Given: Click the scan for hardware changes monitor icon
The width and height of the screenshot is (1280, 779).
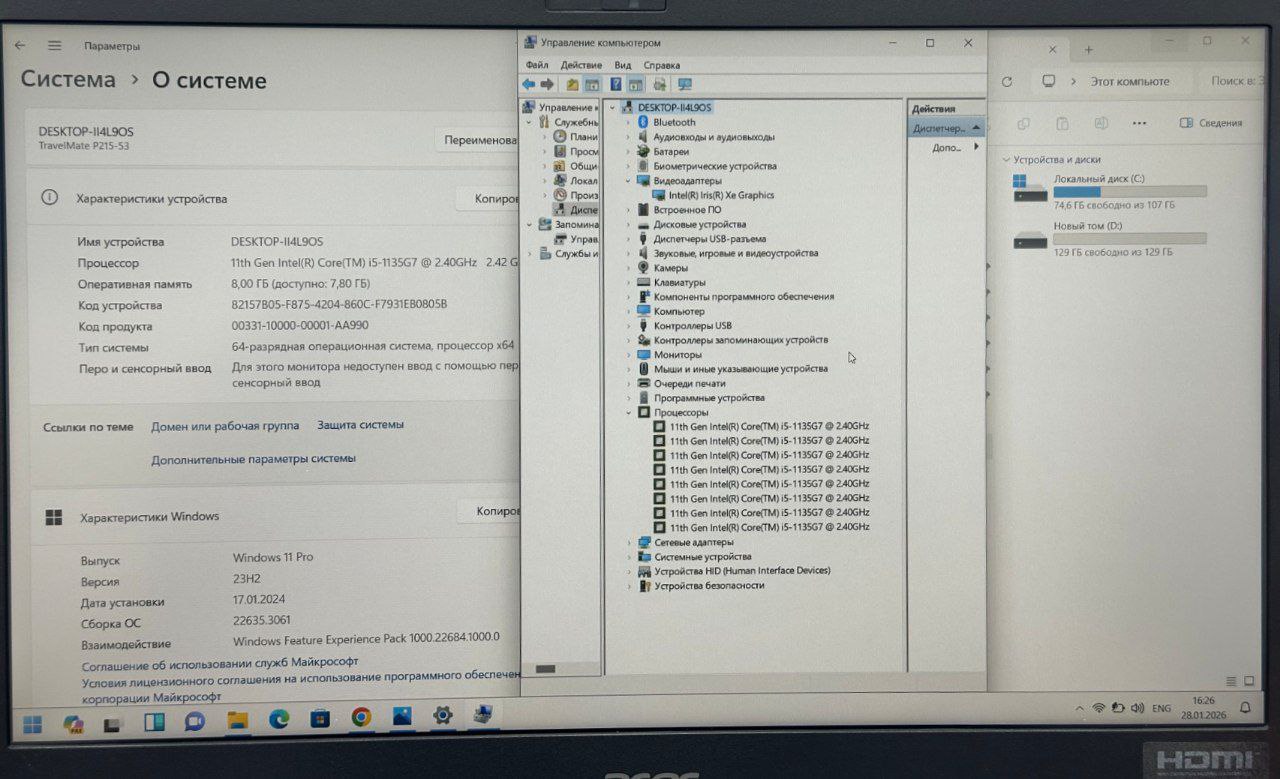Looking at the screenshot, I should 685,85.
